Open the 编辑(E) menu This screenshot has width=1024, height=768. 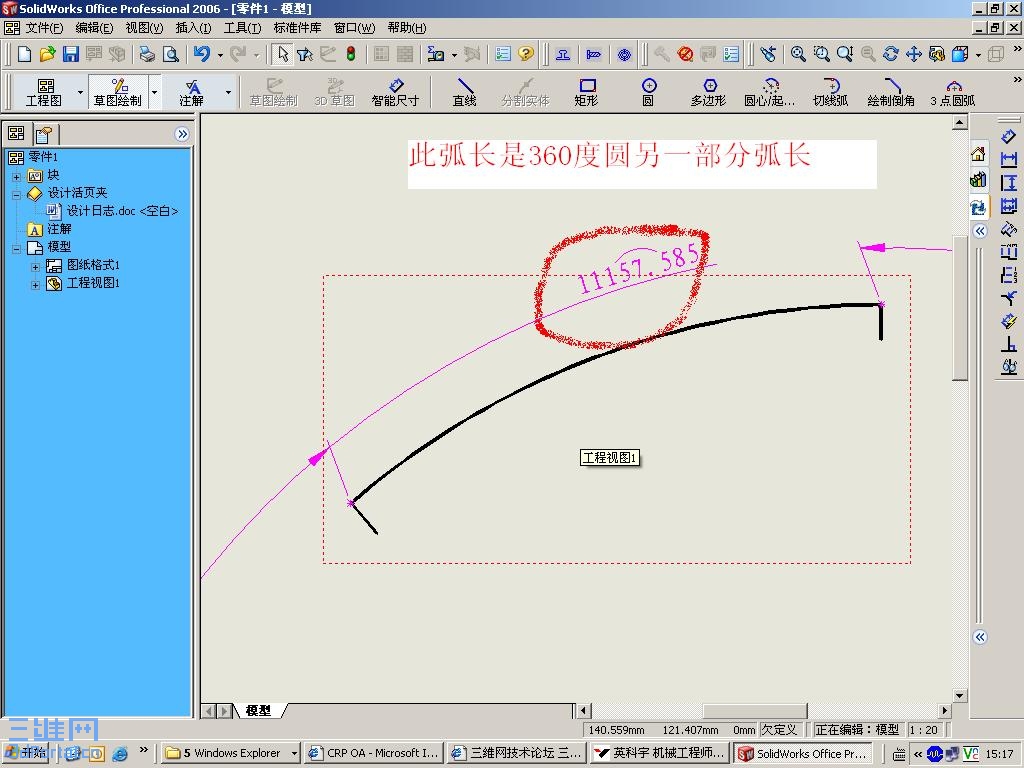click(94, 28)
